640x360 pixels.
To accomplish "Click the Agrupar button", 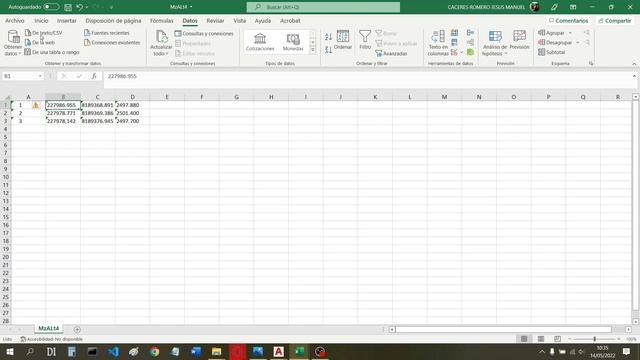I will point(551,33).
